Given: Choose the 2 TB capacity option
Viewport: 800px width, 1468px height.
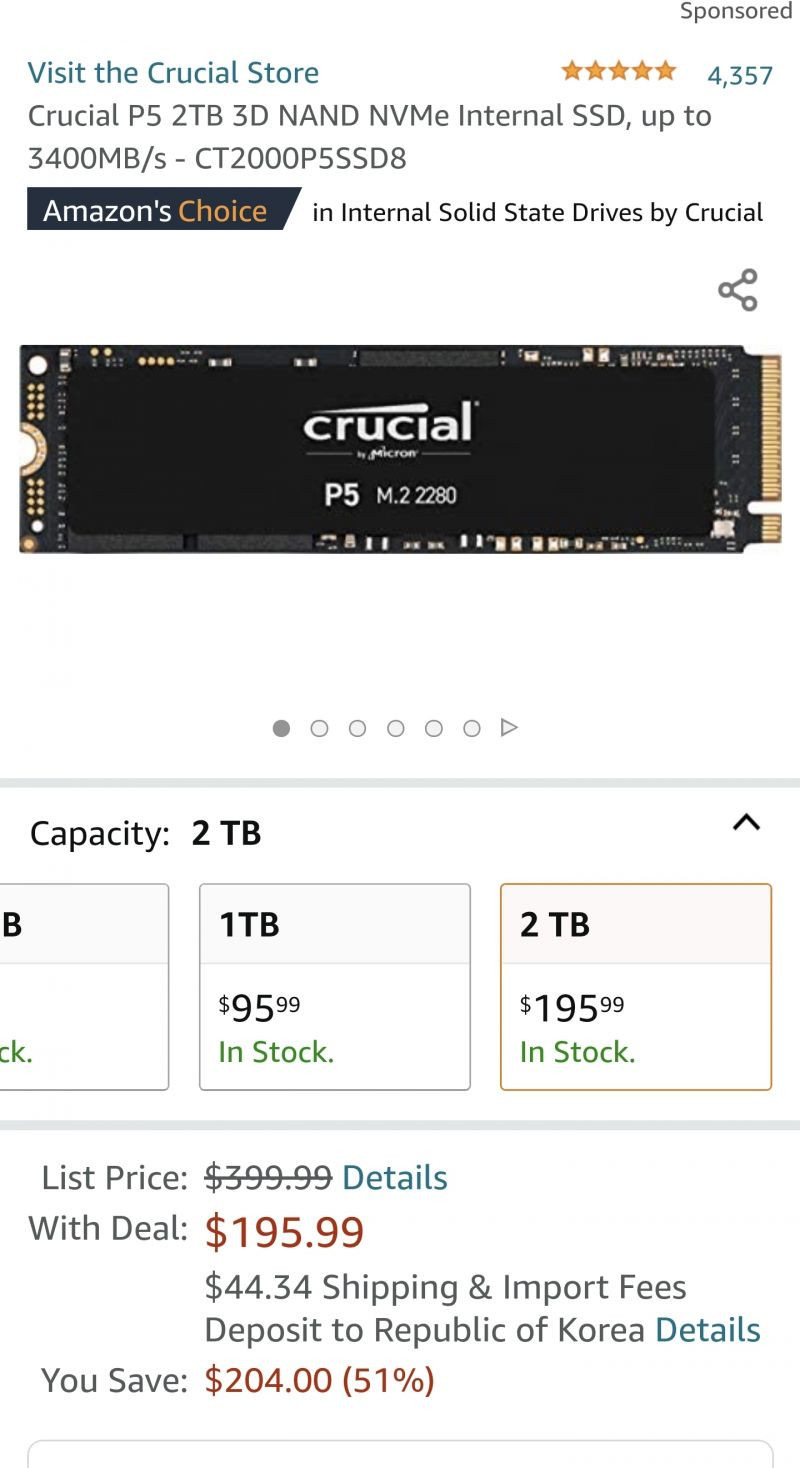Looking at the screenshot, I should (x=636, y=987).
